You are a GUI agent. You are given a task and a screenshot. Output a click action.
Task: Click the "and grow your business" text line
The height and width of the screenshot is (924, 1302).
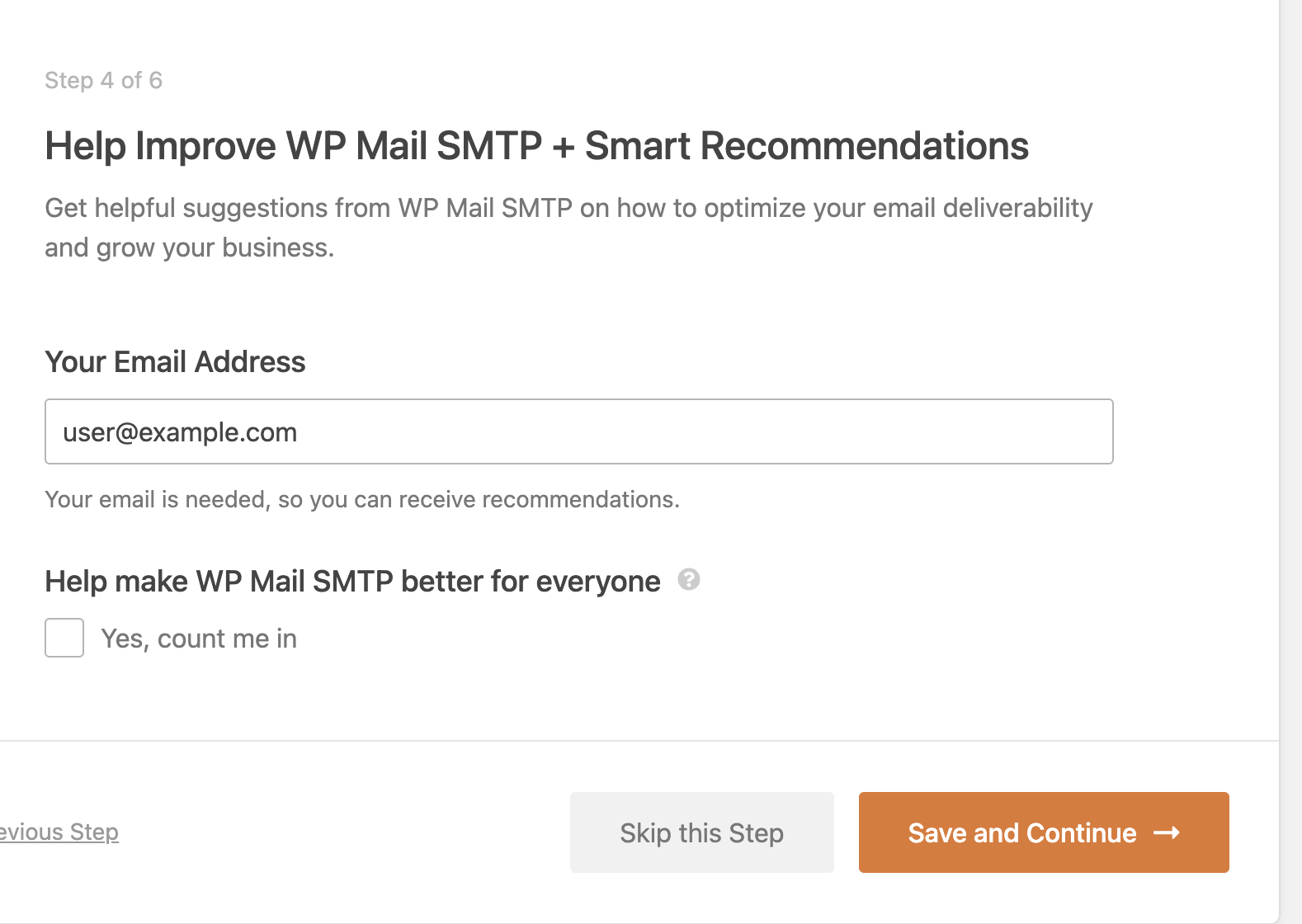pos(189,247)
